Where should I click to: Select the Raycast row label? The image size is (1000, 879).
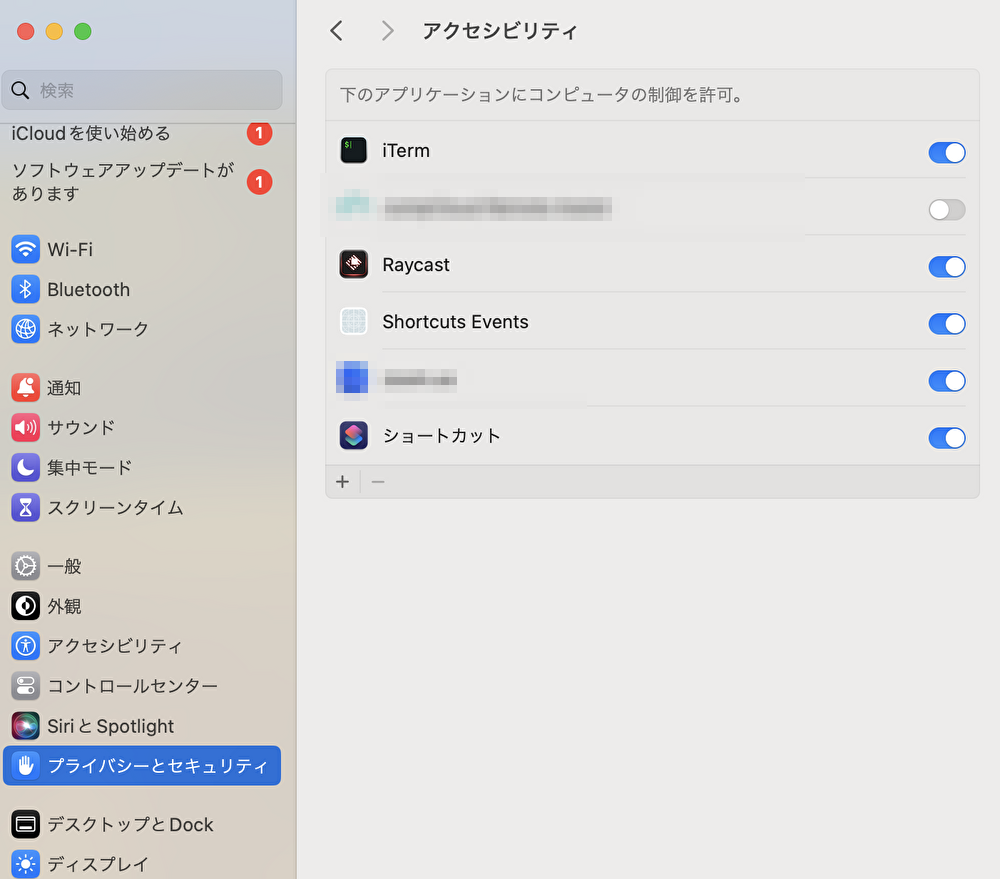coord(416,265)
